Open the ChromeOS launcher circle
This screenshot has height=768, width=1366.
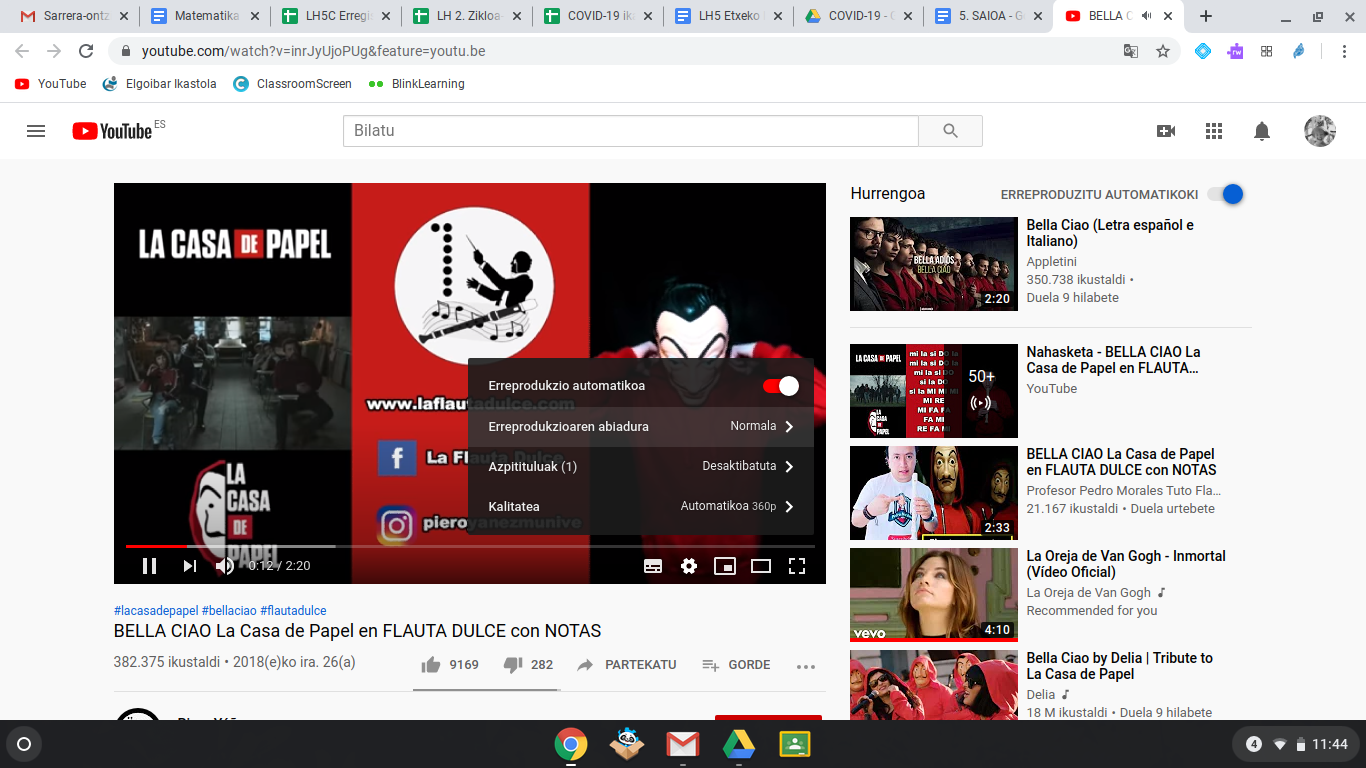pyautogui.click(x=24, y=744)
